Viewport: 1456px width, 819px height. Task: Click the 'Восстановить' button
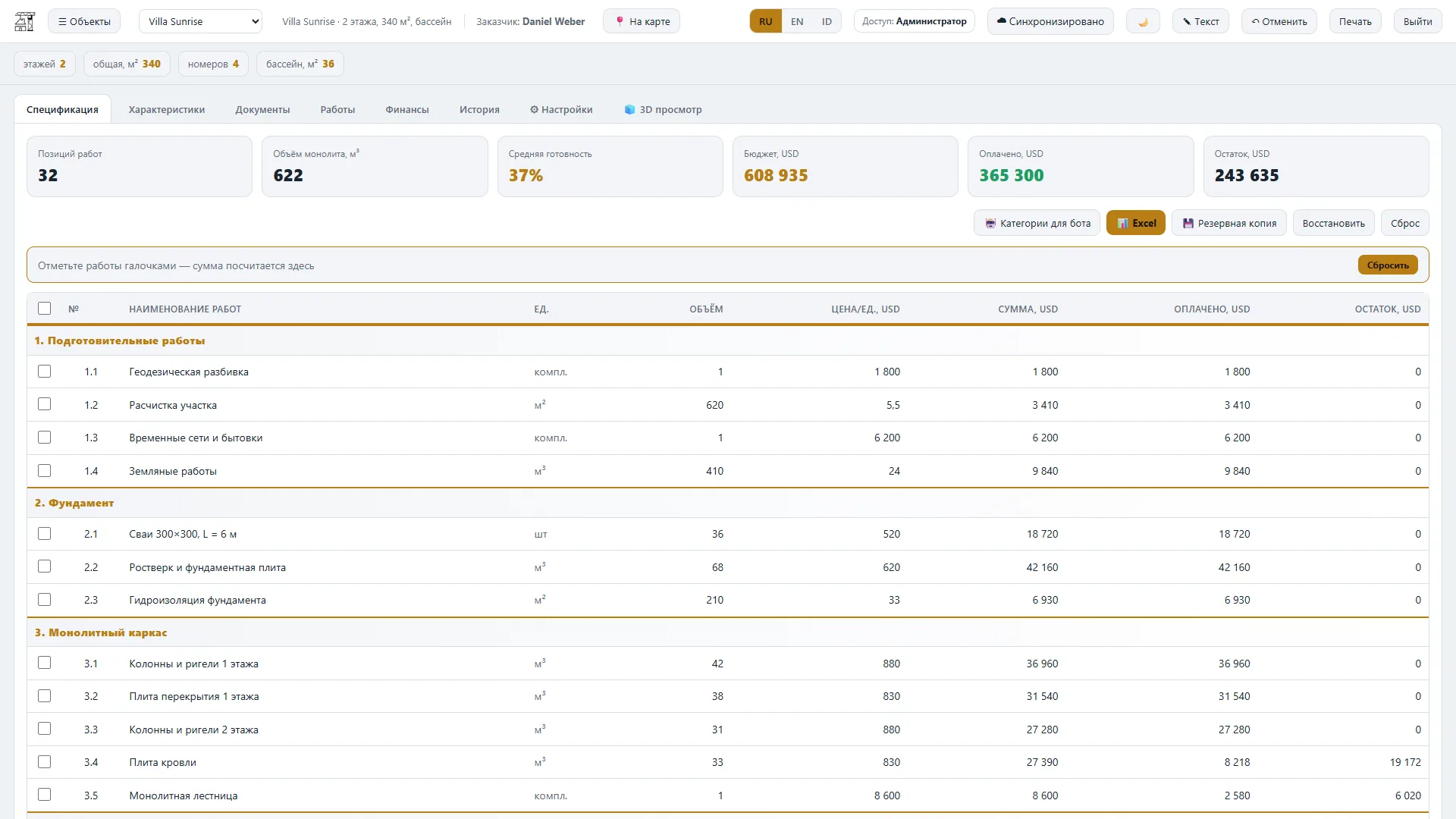pyautogui.click(x=1333, y=223)
